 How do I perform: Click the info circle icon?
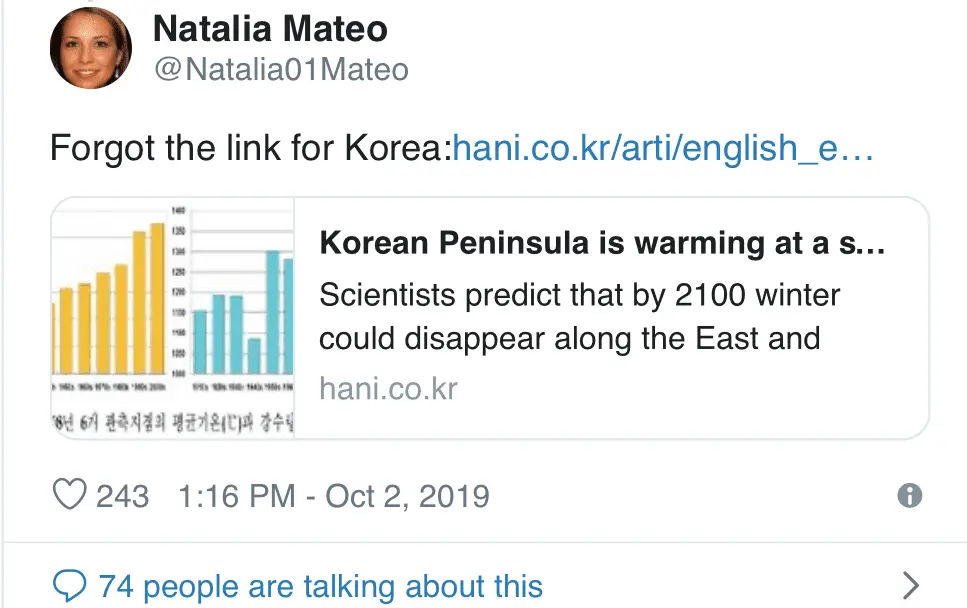[x=909, y=496]
